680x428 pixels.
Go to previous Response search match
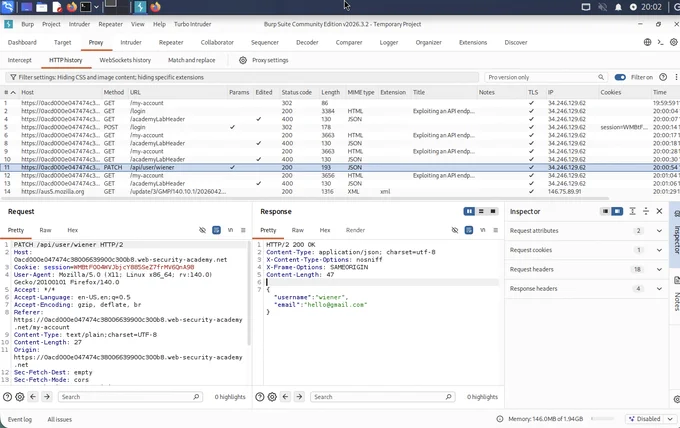click(x=285, y=397)
